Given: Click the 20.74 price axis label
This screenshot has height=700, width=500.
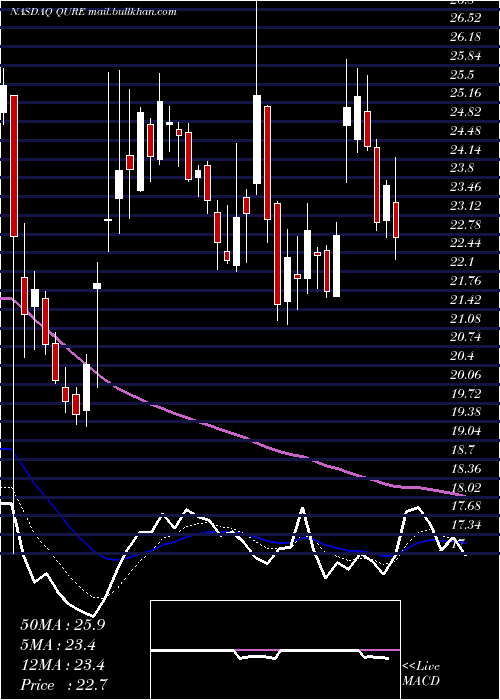Looking at the screenshot, I should [x=465, y=337].
